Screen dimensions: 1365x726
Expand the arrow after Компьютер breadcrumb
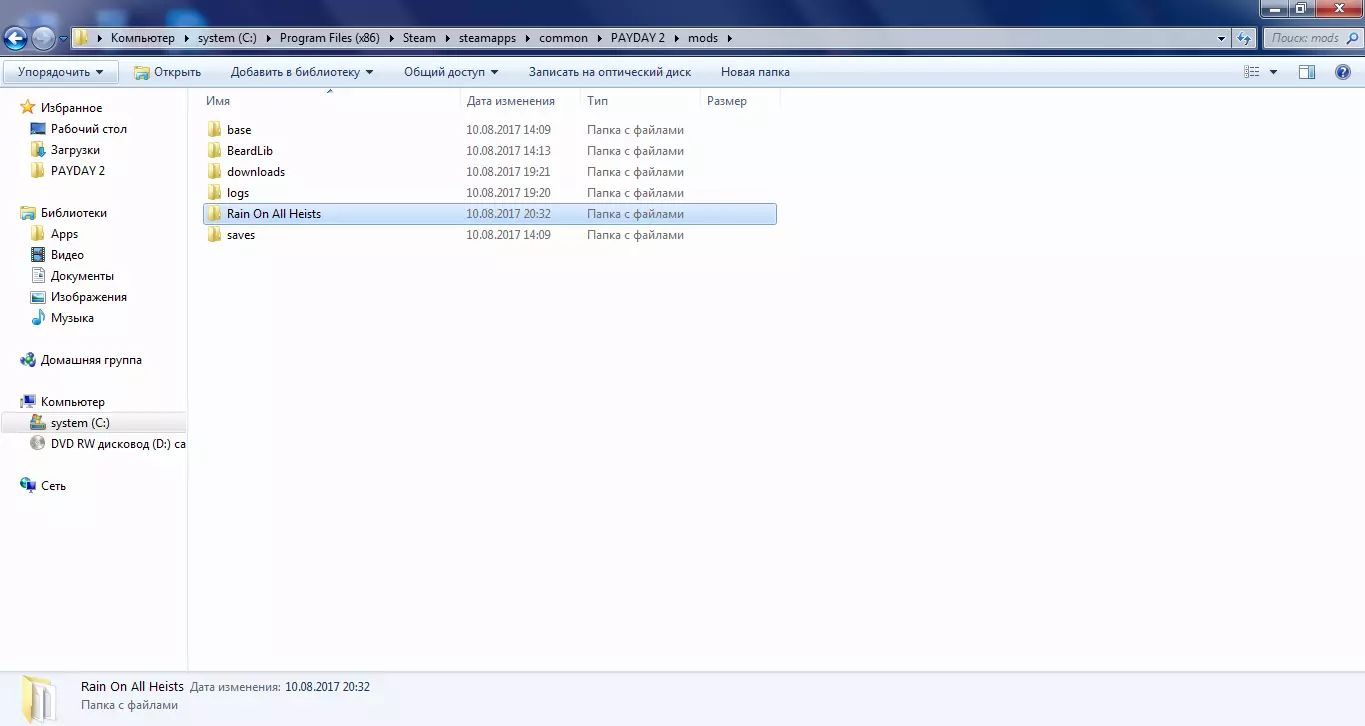click(185, 39)
